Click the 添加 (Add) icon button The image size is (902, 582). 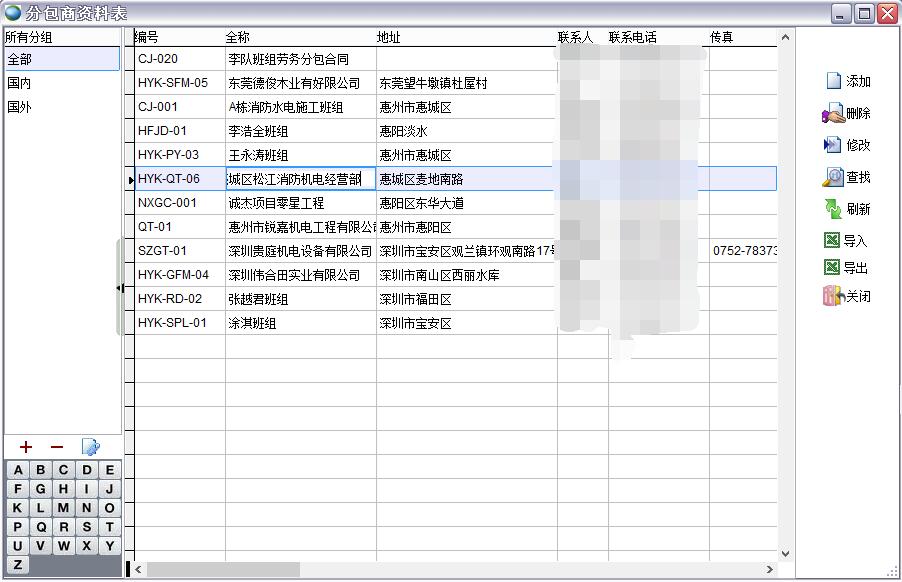coord(833,81)
